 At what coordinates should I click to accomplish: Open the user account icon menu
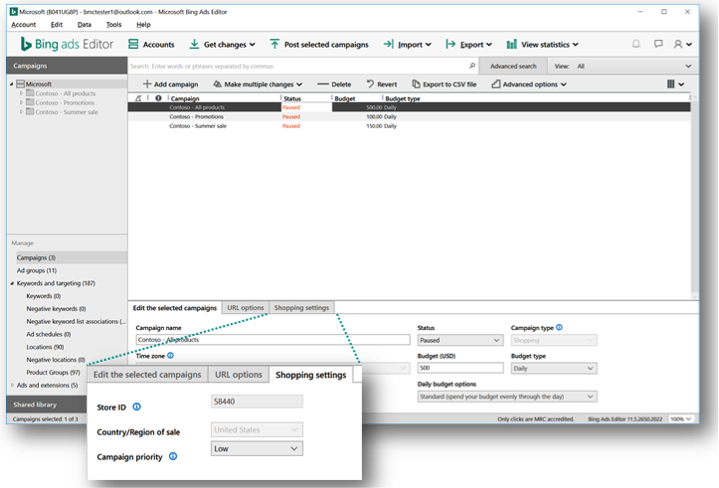pos(682,44)
